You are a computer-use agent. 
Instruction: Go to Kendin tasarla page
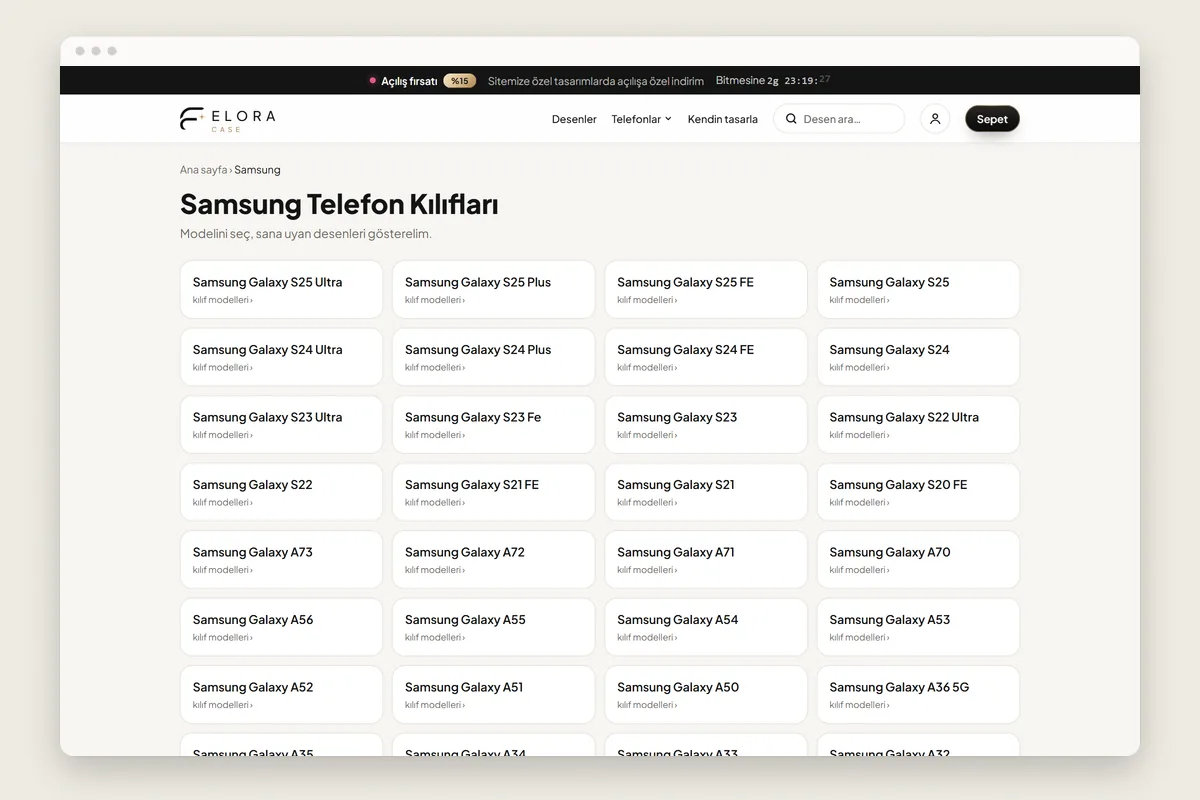click(x=723, y=119)
